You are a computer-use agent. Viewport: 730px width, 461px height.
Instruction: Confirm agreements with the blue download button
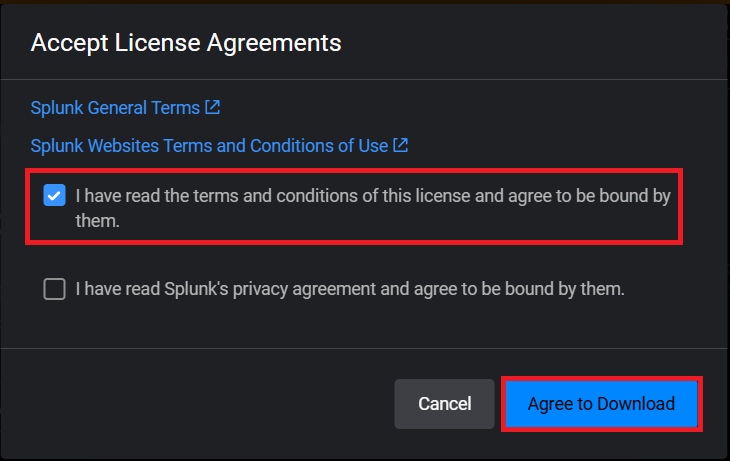pyautogui.click(x=601, y=404)
